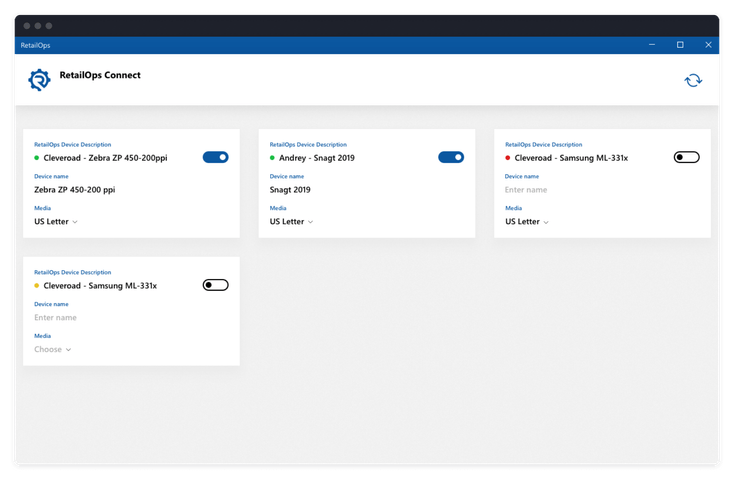The height and width of the screenshot is (480, 734).
Task: Click the RetailOps Connect gear logo
Action: click(39, 80)
